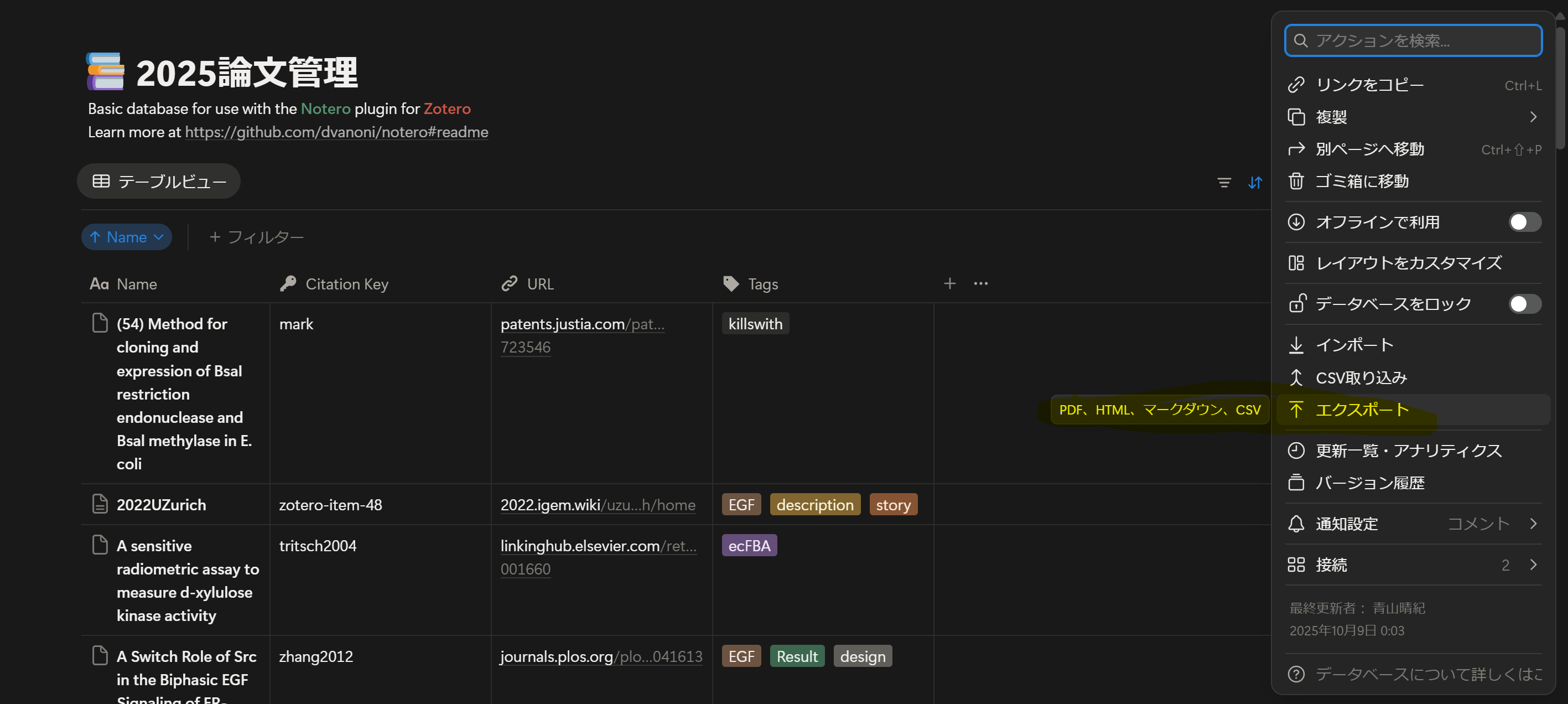Open column options three-dot icon
Image resolution: width=1568 pixels, height=704 pixels.
[x=980, y=284]
